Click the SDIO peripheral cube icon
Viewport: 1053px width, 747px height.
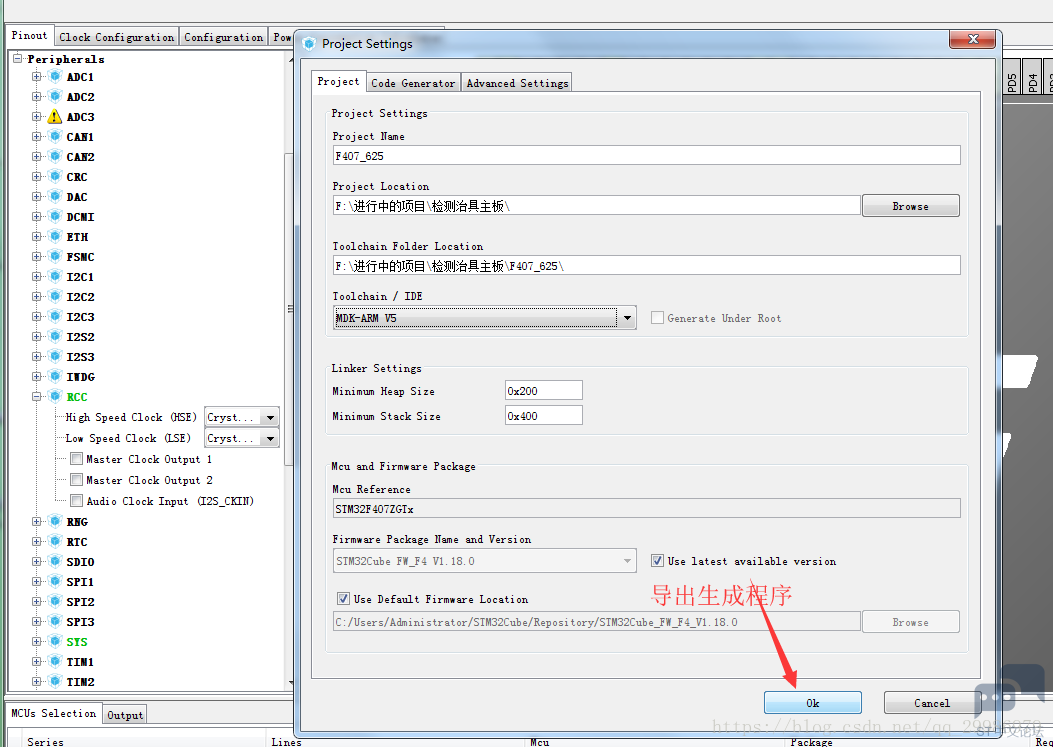(x=55, y=562)
